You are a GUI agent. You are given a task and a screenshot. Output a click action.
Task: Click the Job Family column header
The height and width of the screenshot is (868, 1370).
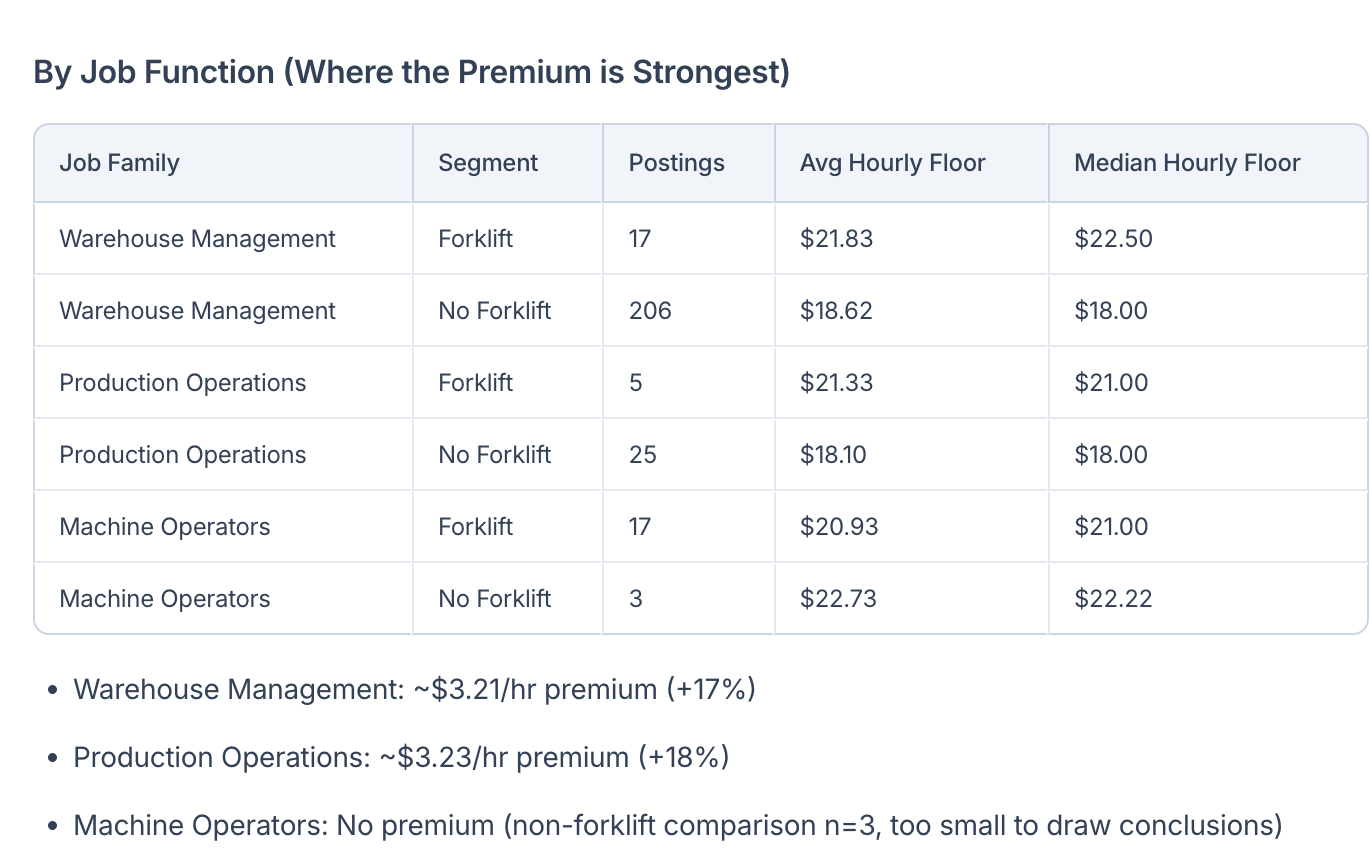[x=119, y=163]
